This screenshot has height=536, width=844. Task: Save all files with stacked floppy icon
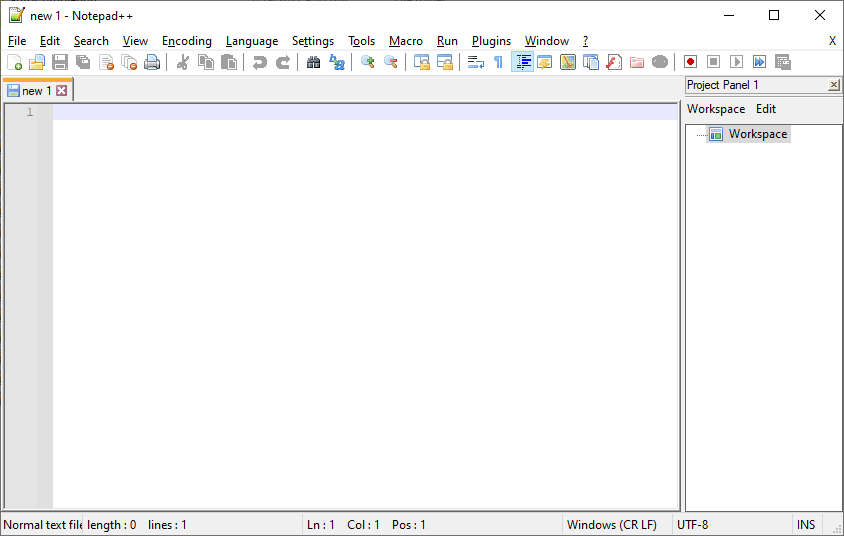(x=83, y=62)
